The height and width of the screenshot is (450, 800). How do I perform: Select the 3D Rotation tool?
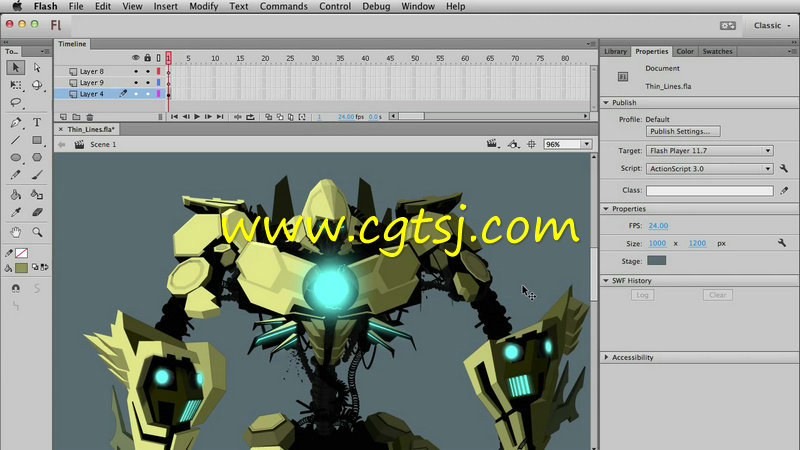click(x=37, y=85)
